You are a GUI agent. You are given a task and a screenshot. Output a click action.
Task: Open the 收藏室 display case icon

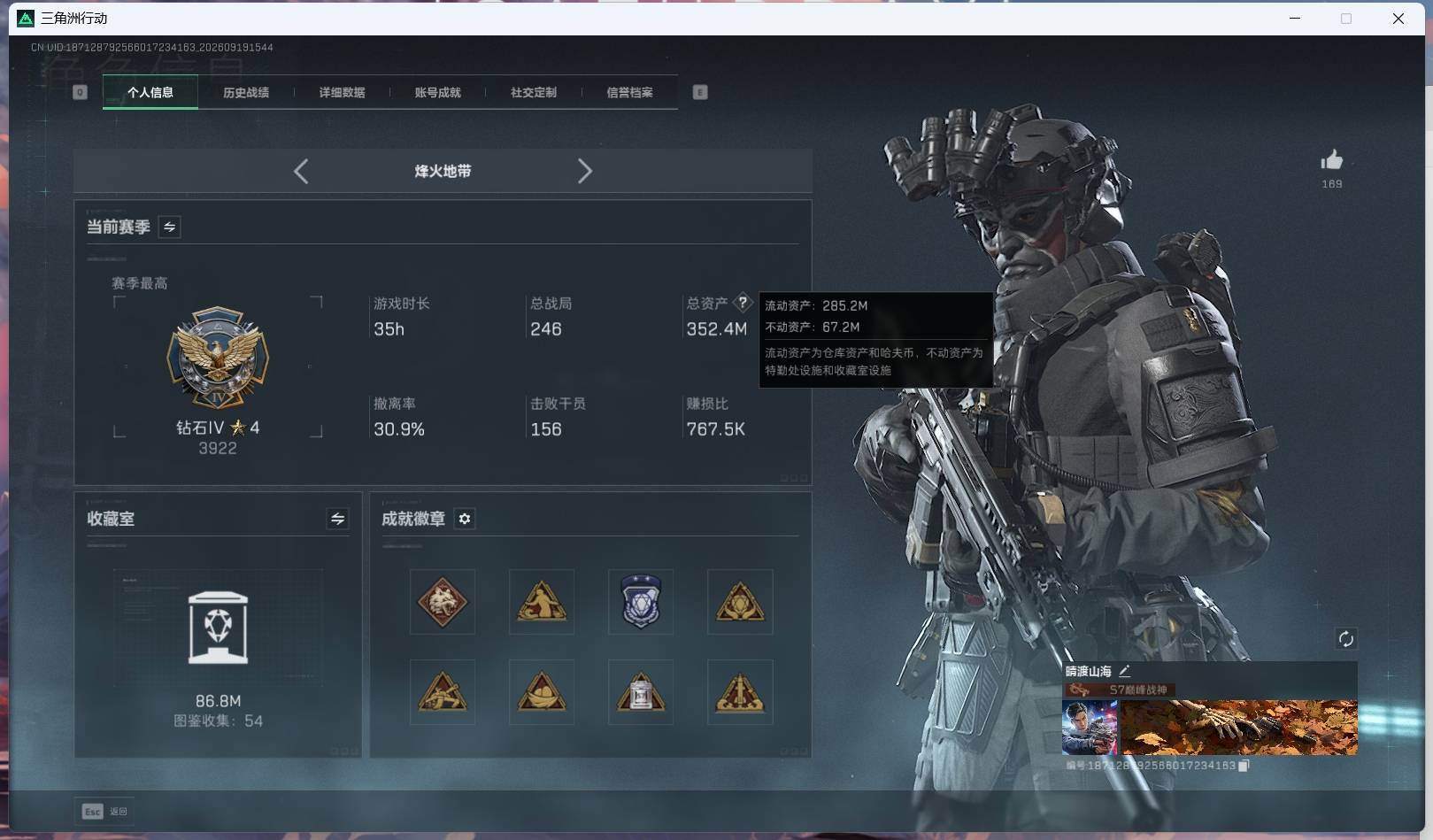[x=218, y=628]
